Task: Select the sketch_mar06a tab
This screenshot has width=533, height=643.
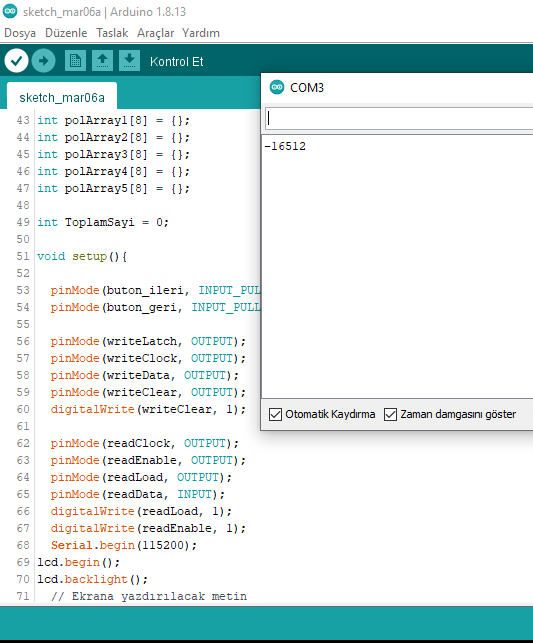Action: pos(62,97)
